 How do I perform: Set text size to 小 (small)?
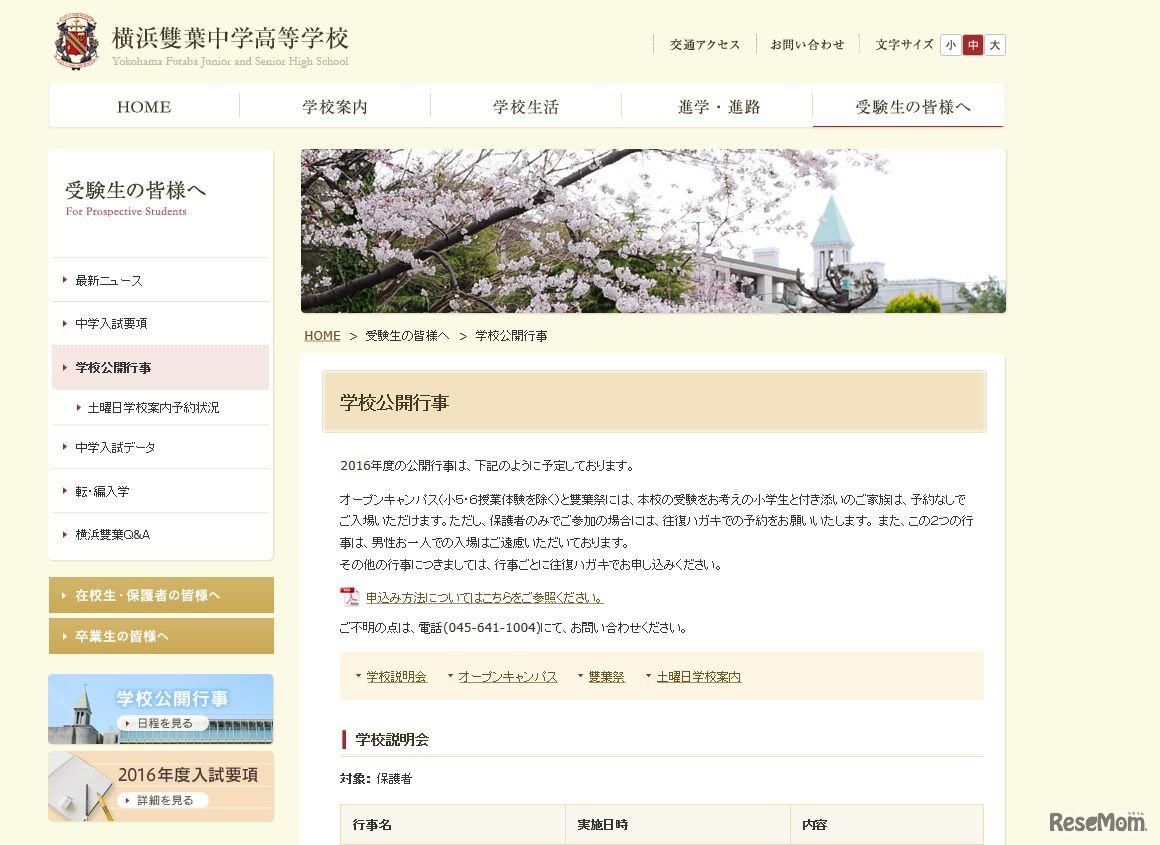coord(951,45)
